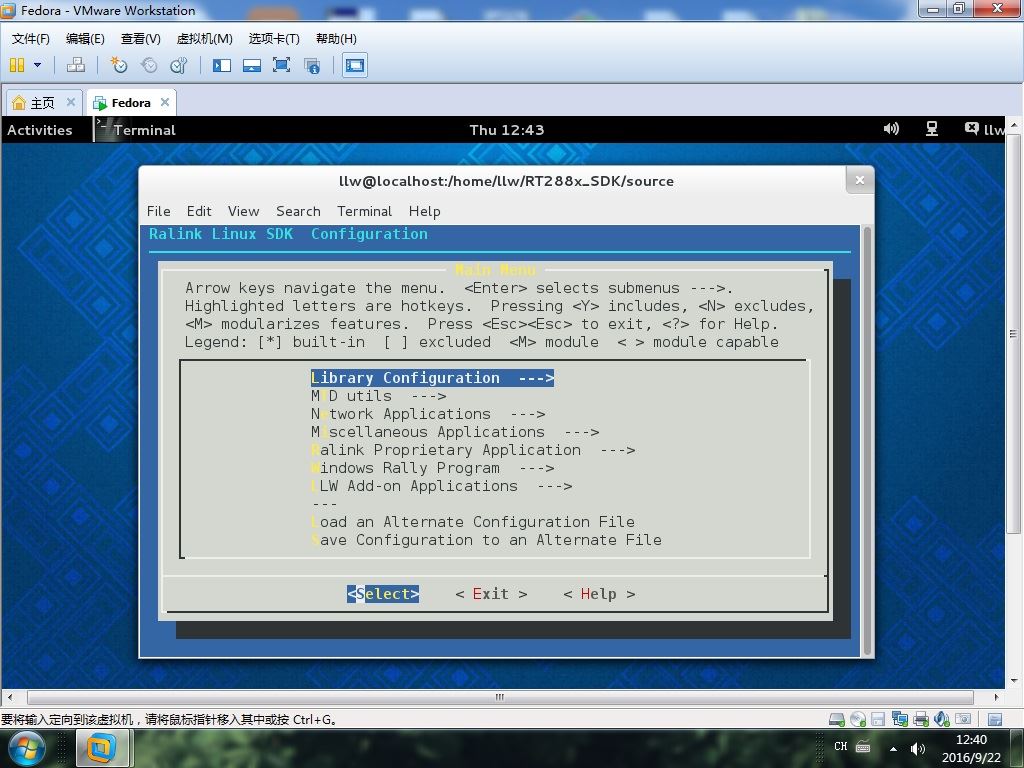Screen dimensions: 1024x768
Task: Click the revert to snapshot icon
Action: tap(149, 65)
